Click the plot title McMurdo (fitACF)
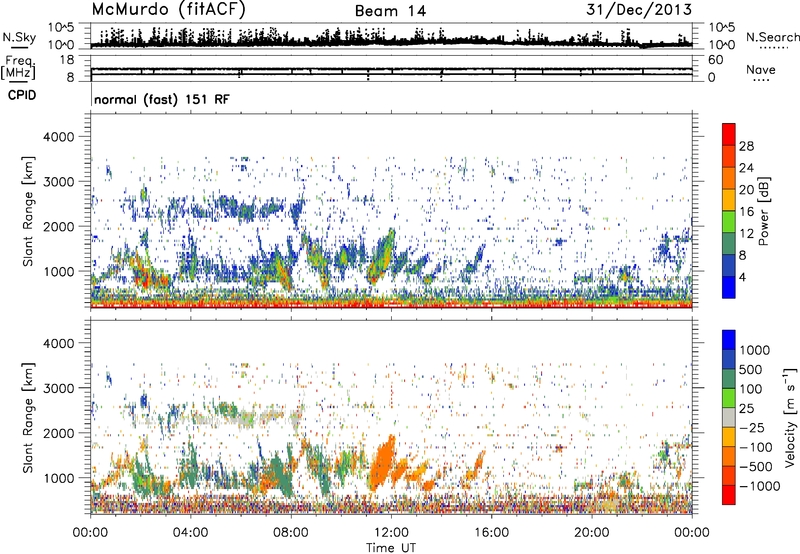800x554 pixels. tap(168, 9)
